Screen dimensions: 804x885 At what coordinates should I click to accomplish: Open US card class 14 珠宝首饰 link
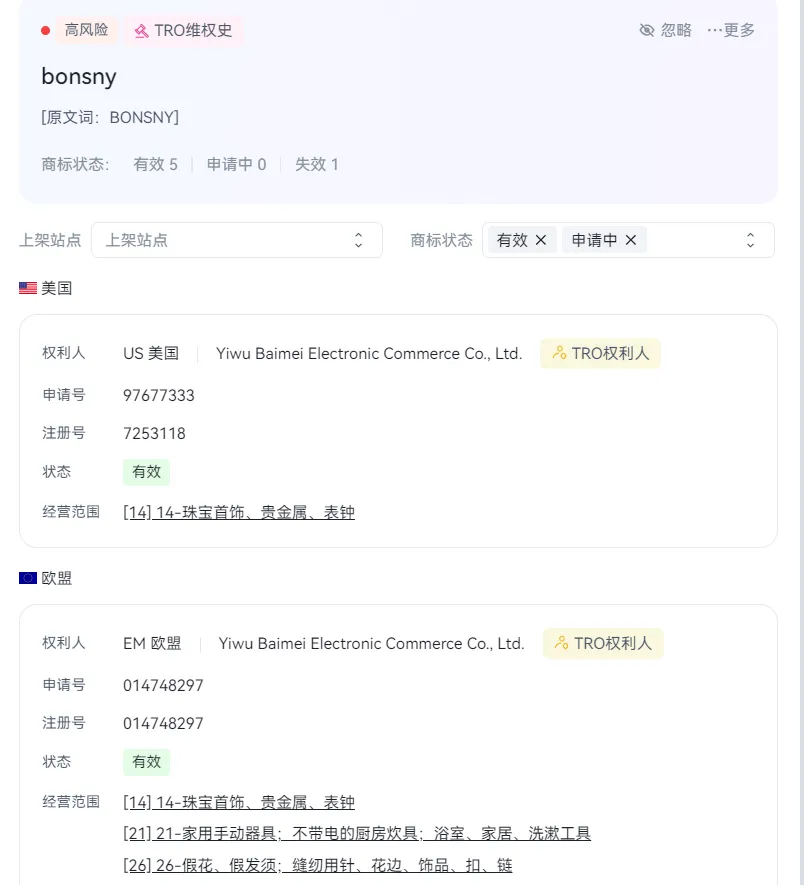click(239, 512)
